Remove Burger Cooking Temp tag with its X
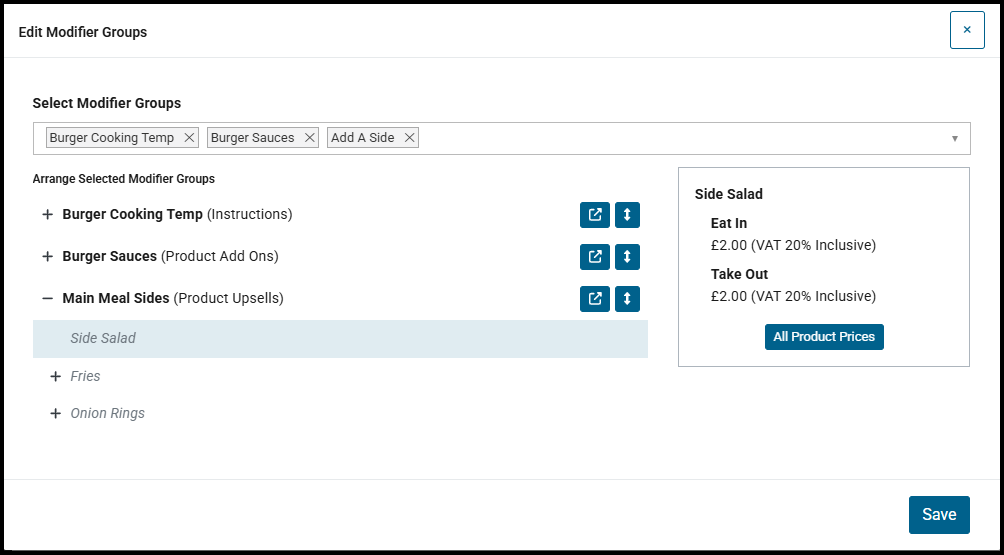Image resolution: width=1004 pixels, height=555 pixels. tap(189, 138)
